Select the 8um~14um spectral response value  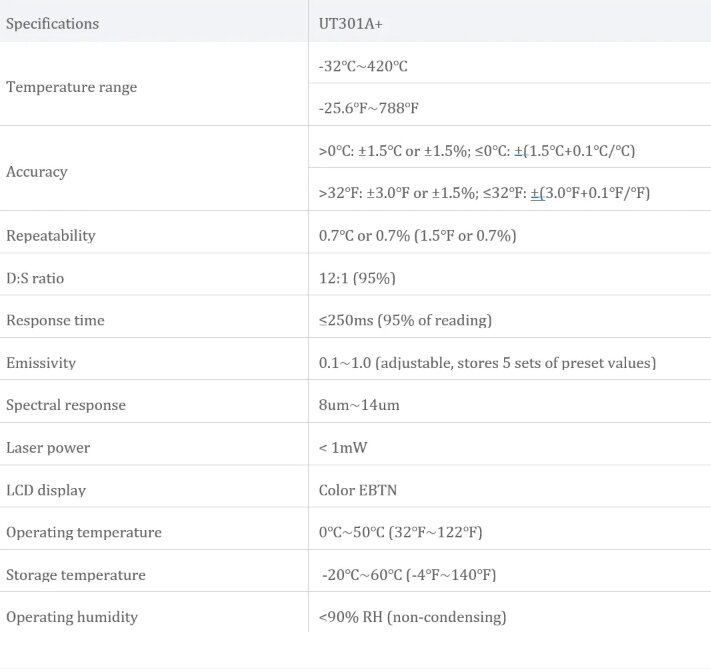359,406
